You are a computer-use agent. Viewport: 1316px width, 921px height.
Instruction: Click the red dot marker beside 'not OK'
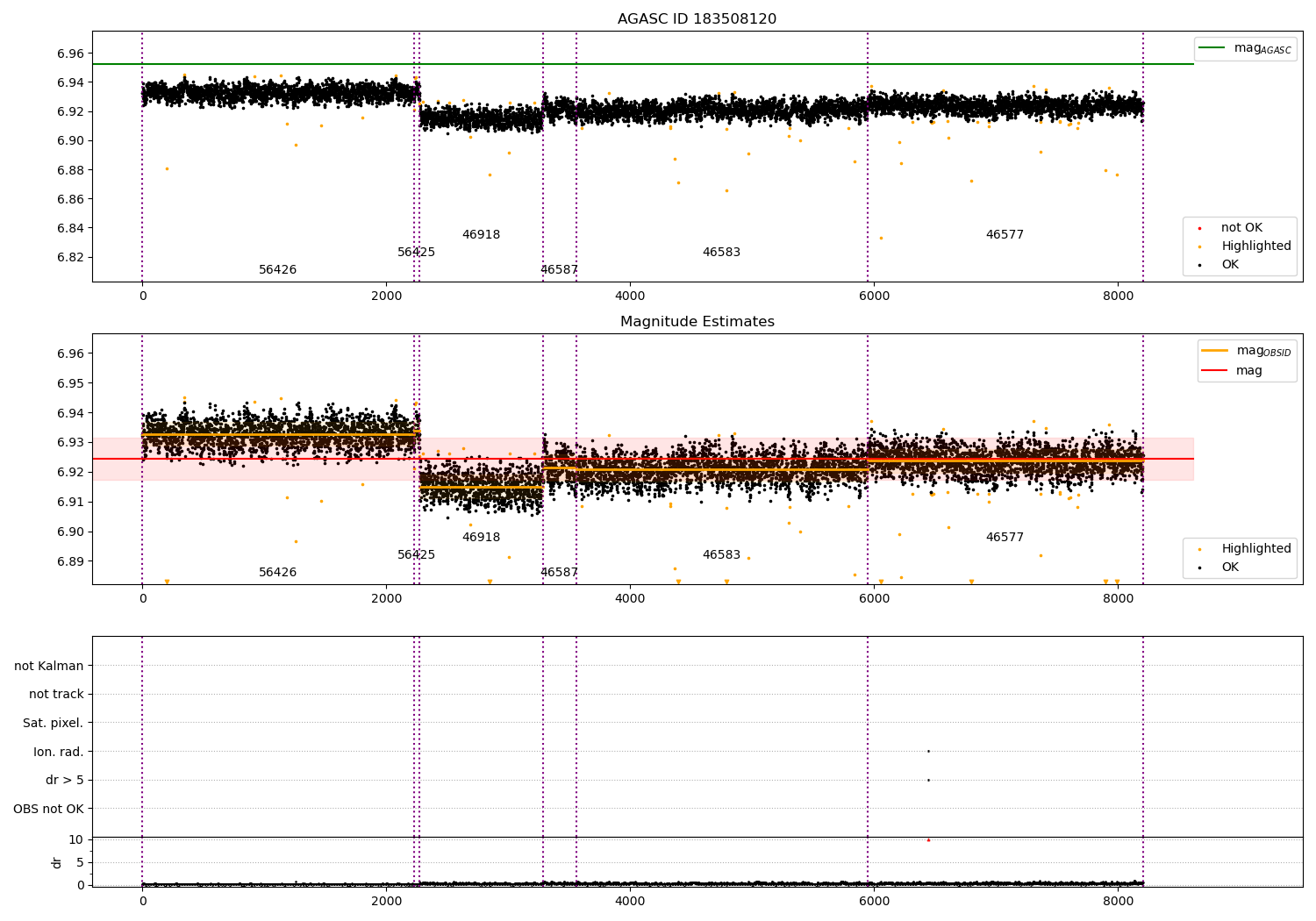click(x=1199, y=229)
